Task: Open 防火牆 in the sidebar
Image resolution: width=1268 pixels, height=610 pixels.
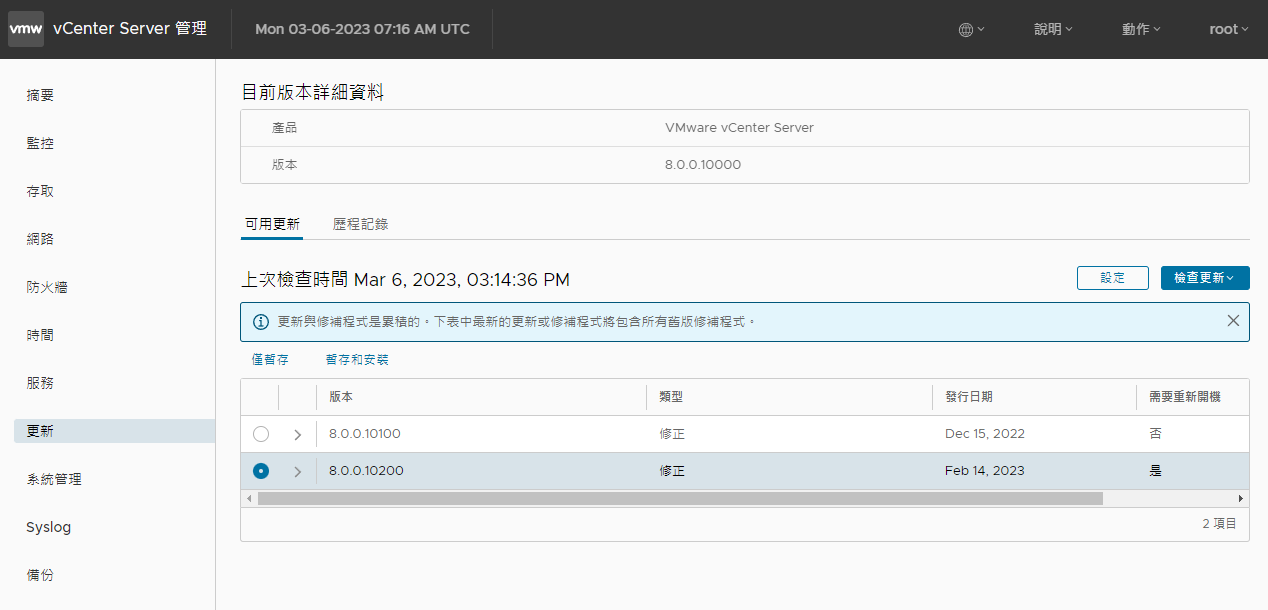Action: click(x=47, y=287)
